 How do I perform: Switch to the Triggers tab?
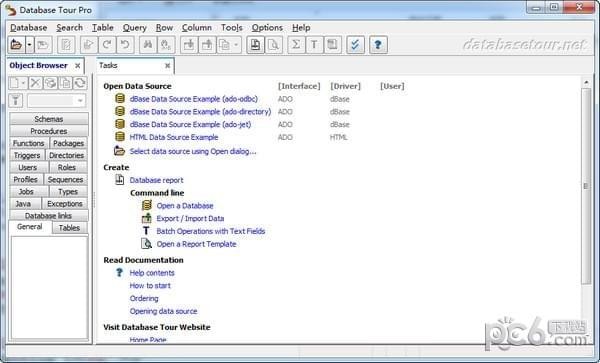click(x=27, y=155)
